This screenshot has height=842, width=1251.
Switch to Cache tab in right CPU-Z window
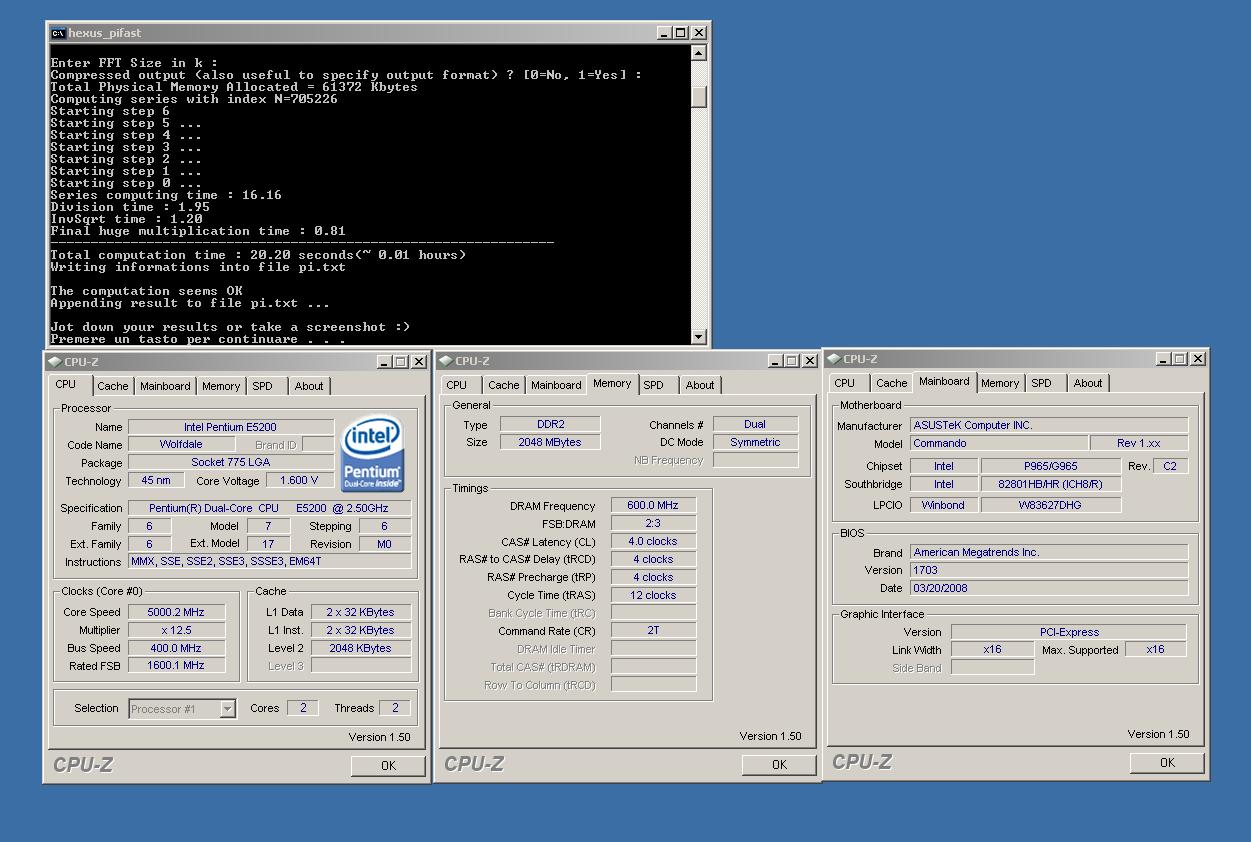point(891,383)
